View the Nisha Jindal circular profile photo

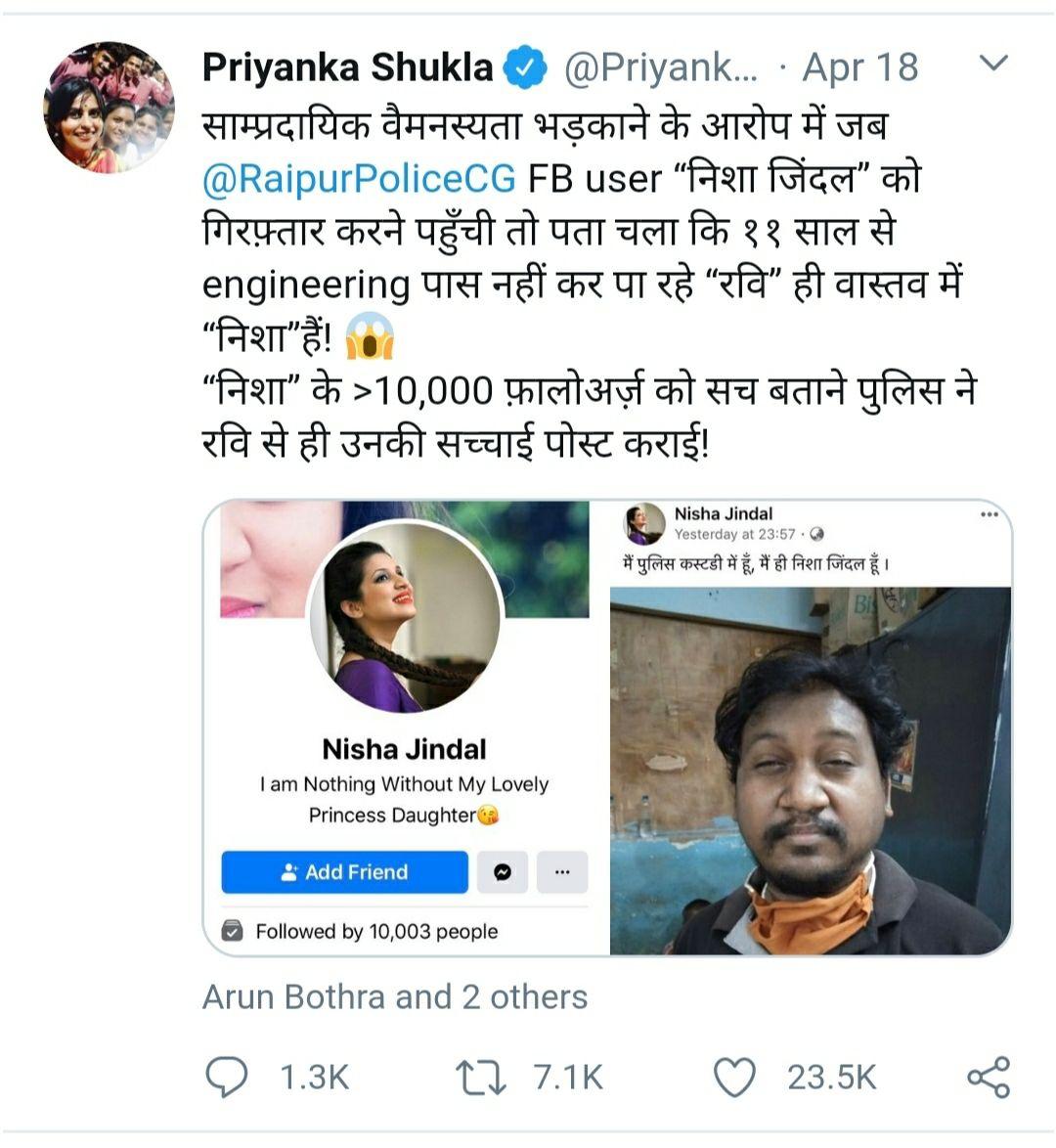[405, 616]
